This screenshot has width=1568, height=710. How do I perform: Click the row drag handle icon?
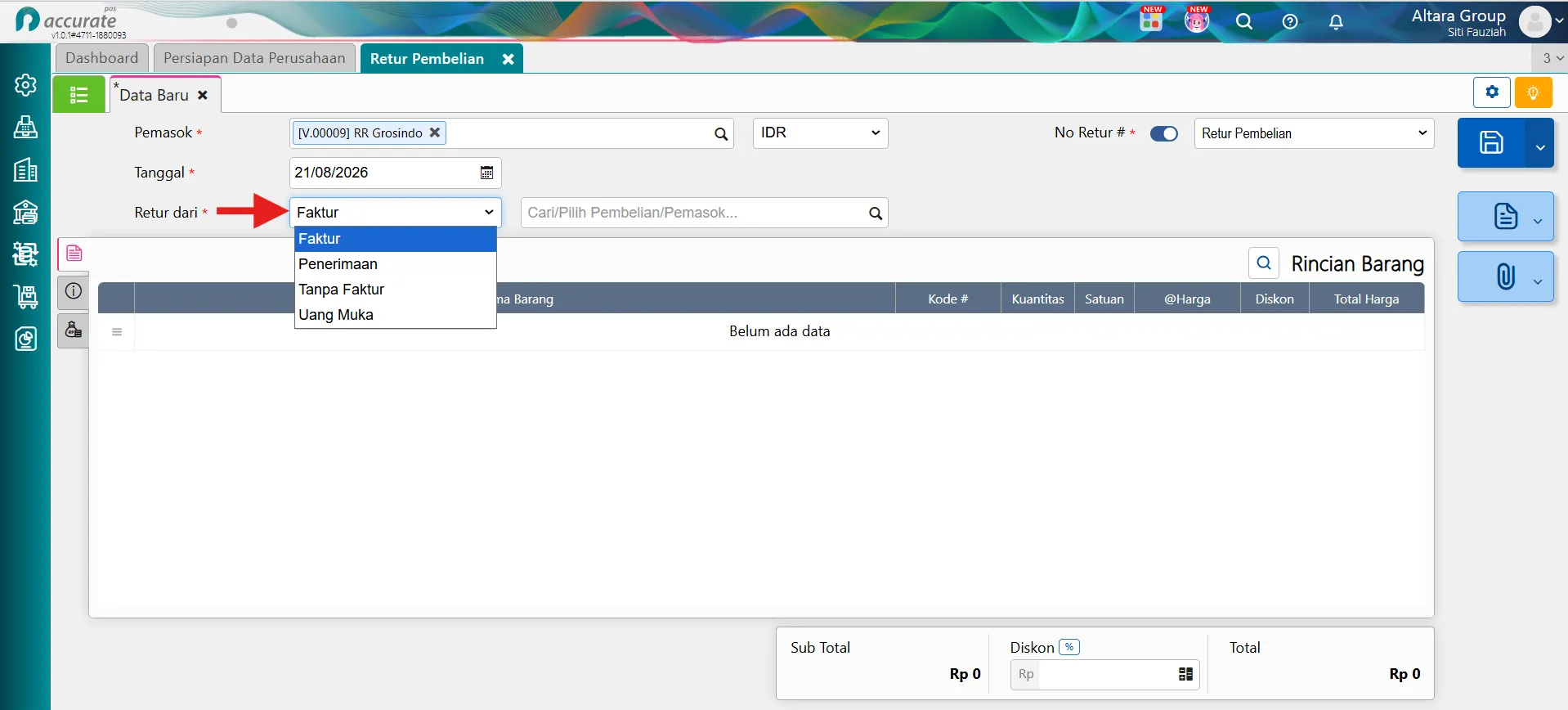point(117,331)
